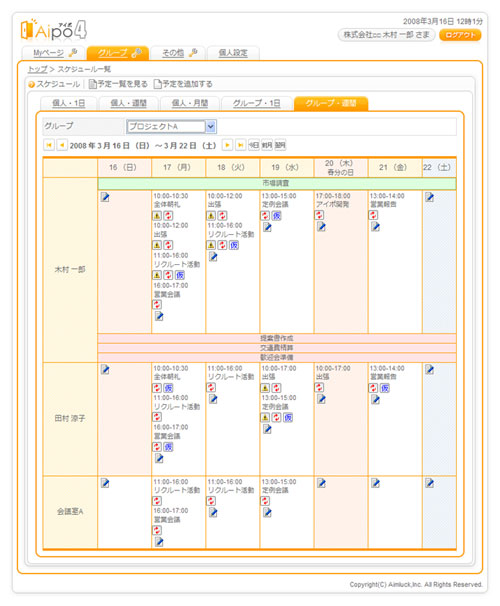
Task: Click warning icon under 木村's Tuesday 出張
Action: [x=211, y=216]
